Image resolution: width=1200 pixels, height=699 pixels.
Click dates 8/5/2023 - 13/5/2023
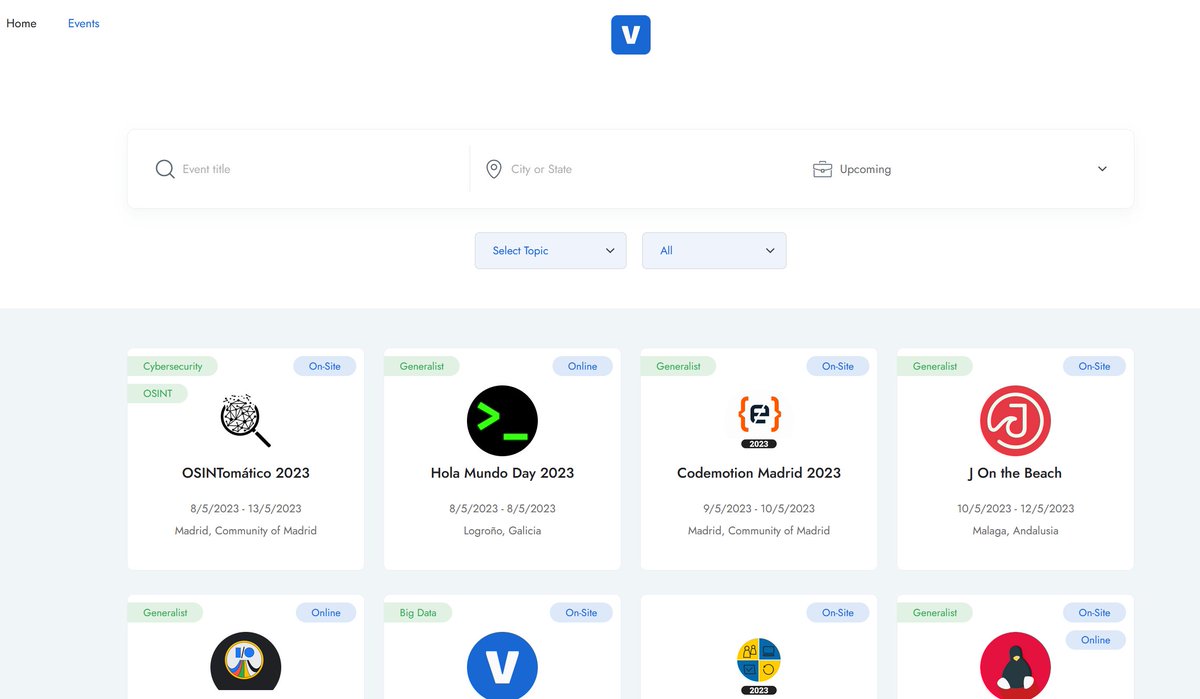tap(245, 508)
